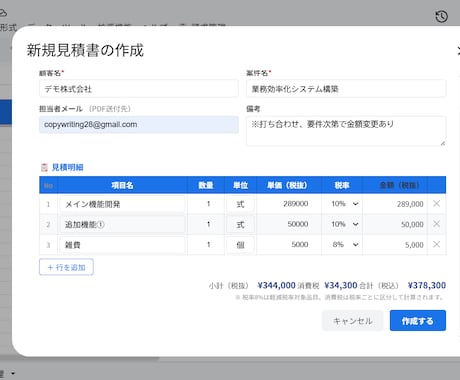The width and height of the screenshot is (460, 380).
Task: Click the 項目名 column header
Action: [122, 185]
